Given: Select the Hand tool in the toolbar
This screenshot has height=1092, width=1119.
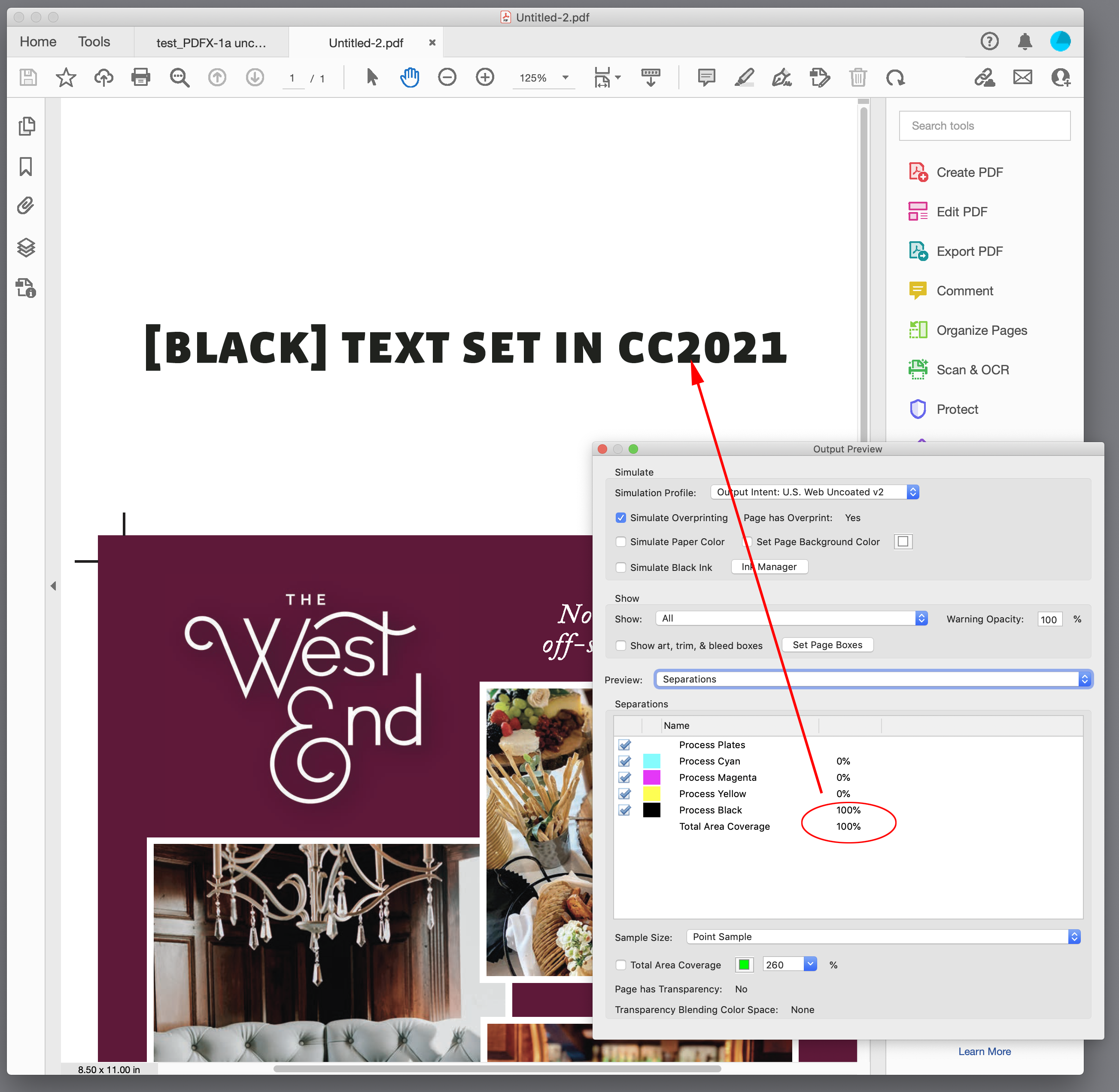Looking at the screenshot, I should (410, 77).
